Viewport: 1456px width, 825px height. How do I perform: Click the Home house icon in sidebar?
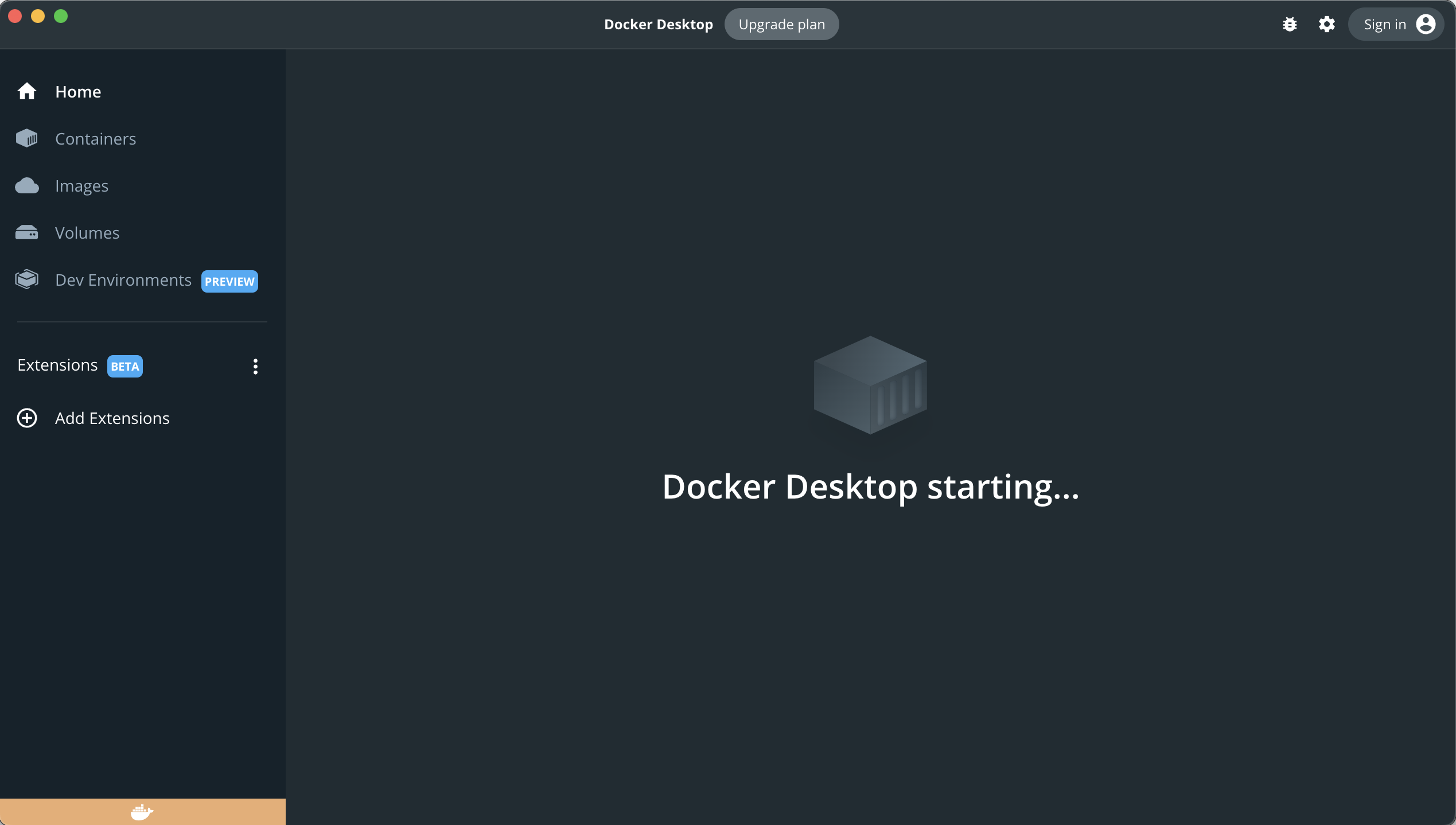(x=27, y=92)
